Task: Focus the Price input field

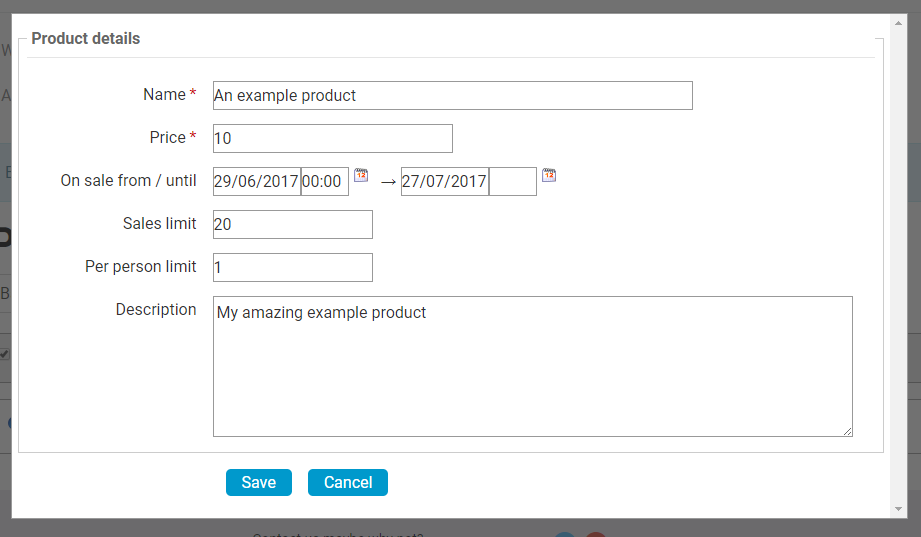Action: tap(333, 139)
